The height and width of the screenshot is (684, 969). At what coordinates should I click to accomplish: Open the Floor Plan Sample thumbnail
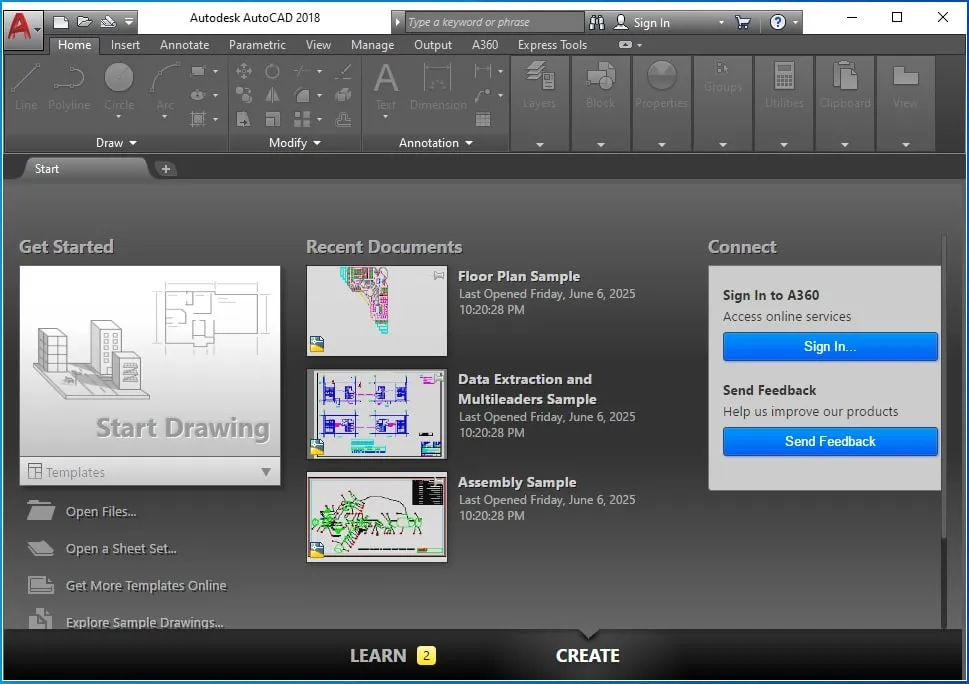(x=376, y=310)
